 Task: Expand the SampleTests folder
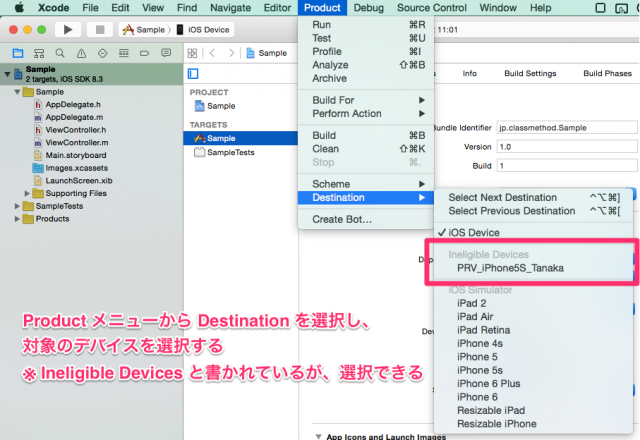tap(17, 206)
